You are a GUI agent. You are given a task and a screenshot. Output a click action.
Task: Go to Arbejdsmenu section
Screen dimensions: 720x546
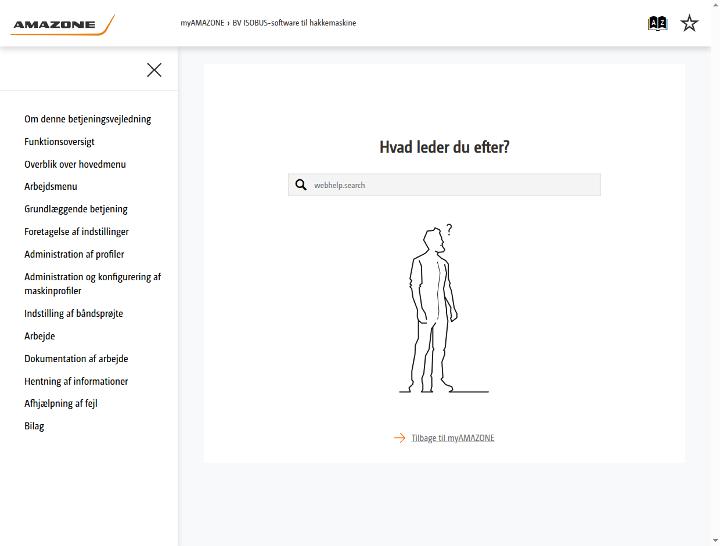pos(51,186)
